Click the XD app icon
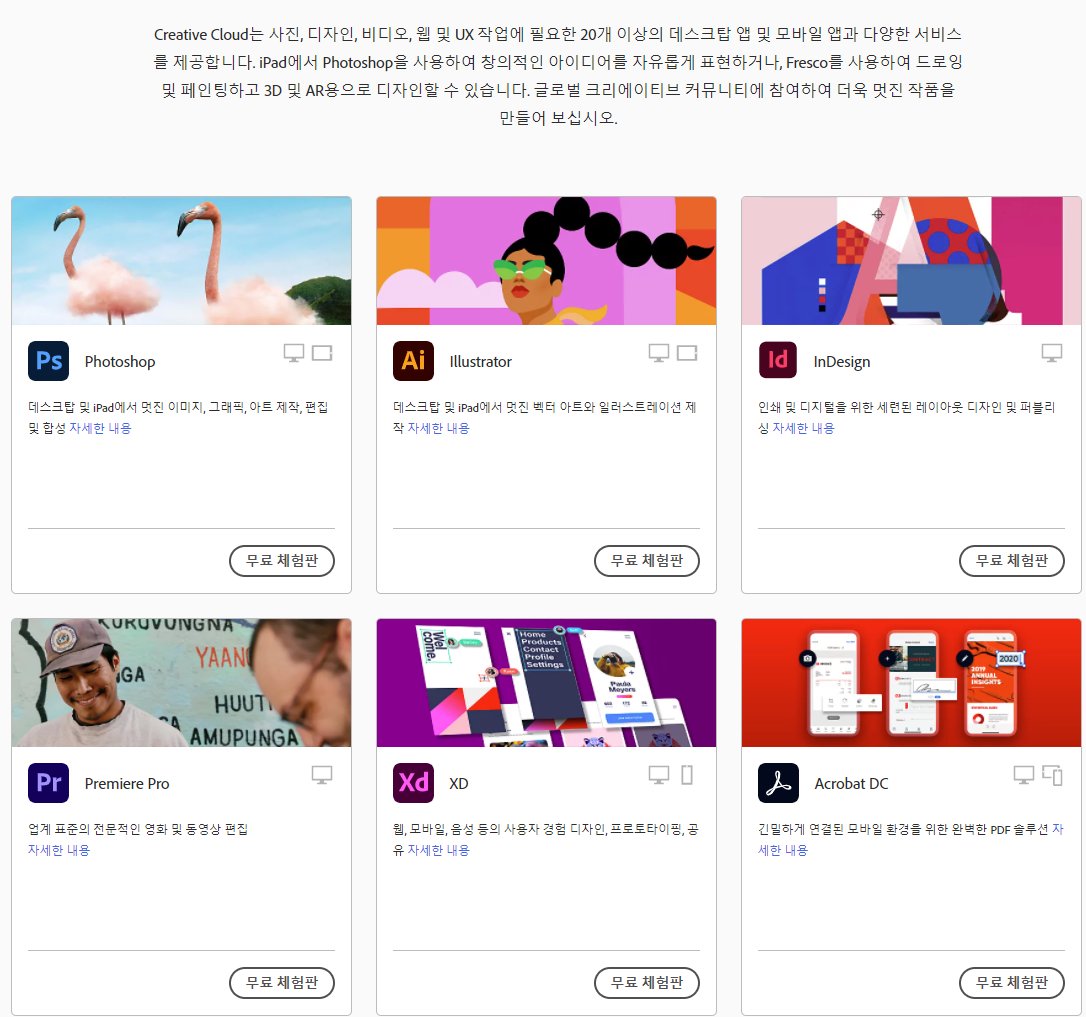The width and height of the screenshot is (1086, 1017). pos(413,783)
